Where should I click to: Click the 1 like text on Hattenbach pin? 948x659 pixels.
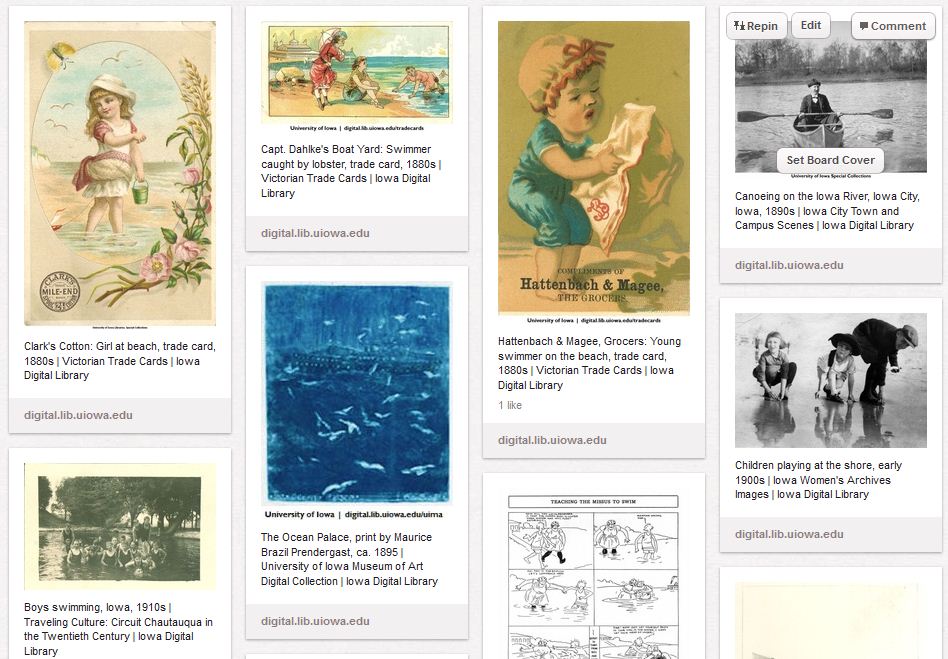[510, 405]
